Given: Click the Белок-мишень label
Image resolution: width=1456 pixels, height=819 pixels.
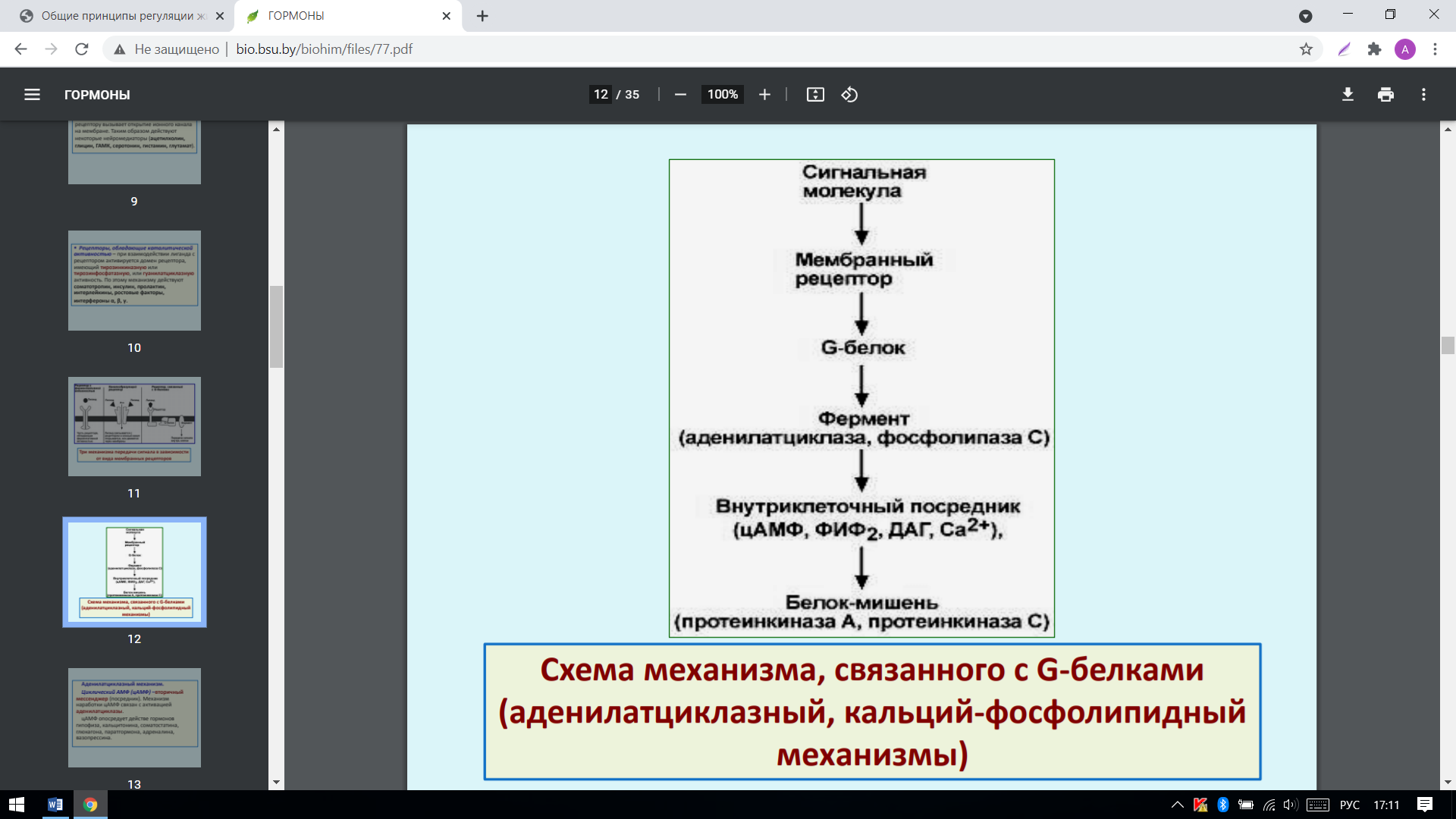Looking at the screenshot, I should coord(861,602).
